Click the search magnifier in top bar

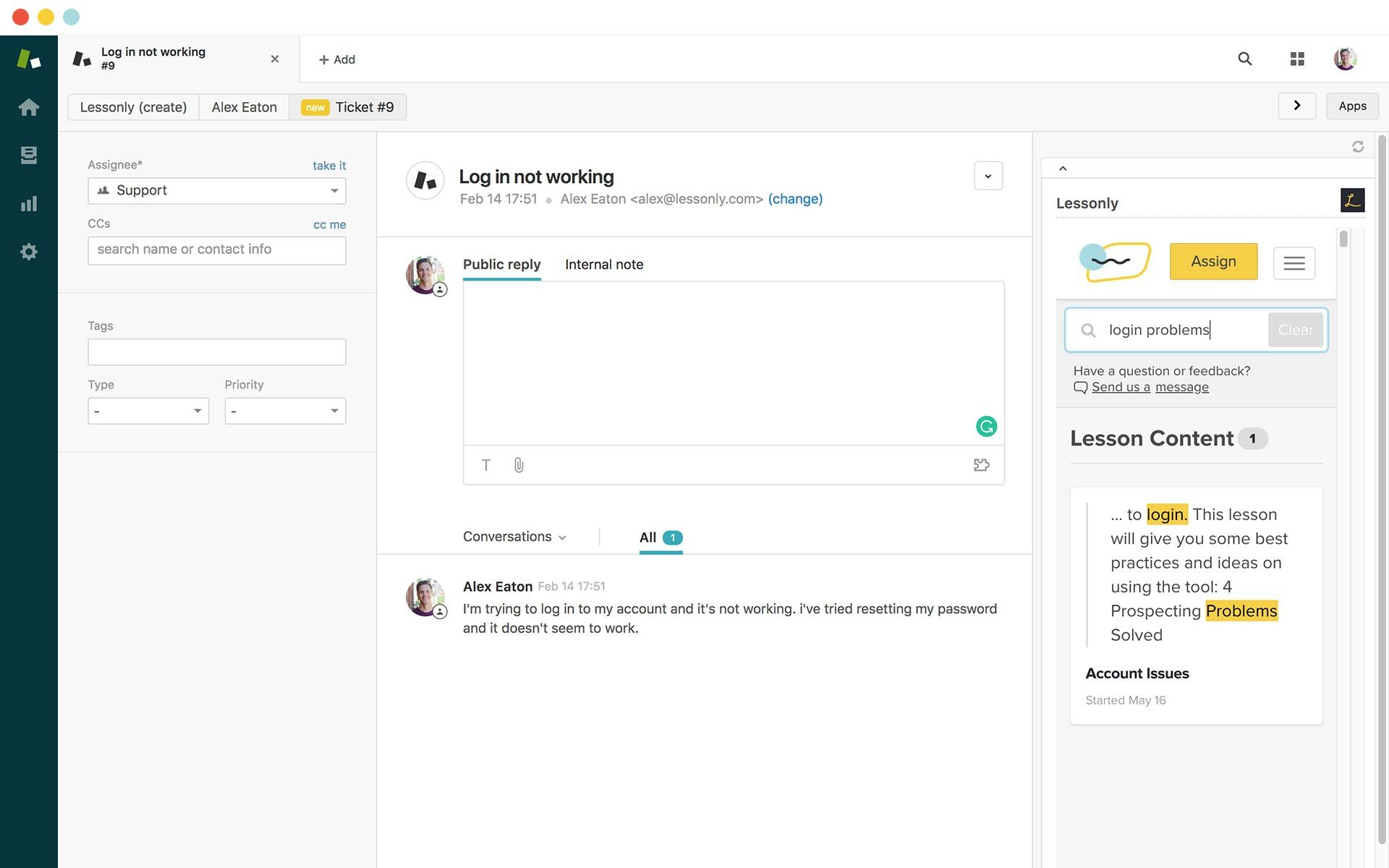coord(1244,59)
